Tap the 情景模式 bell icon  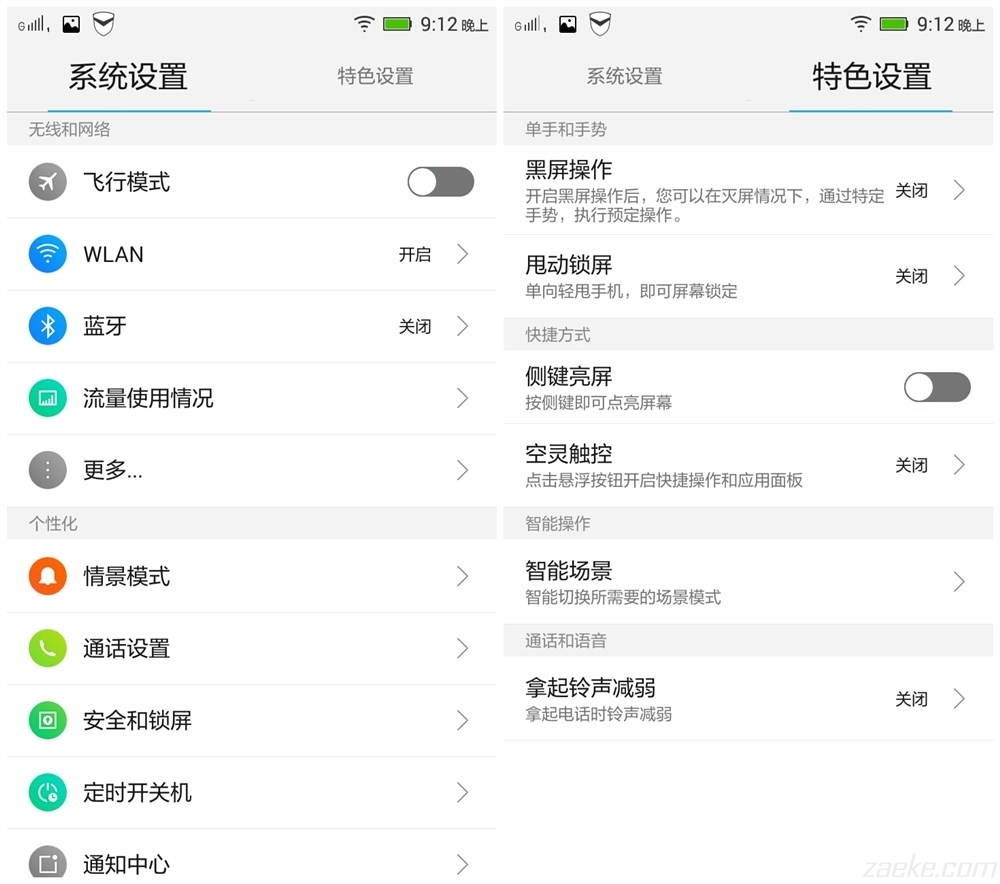pyautogui.click(x=47, y=575)
